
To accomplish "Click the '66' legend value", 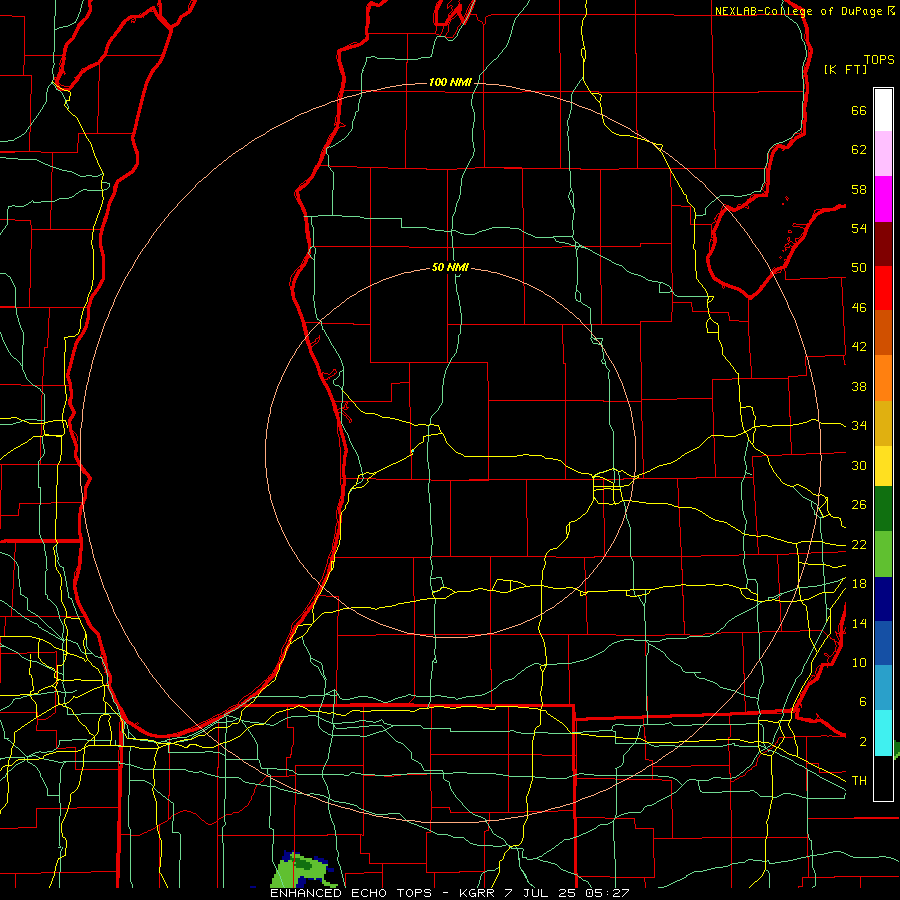I will (x=859, y=111).
